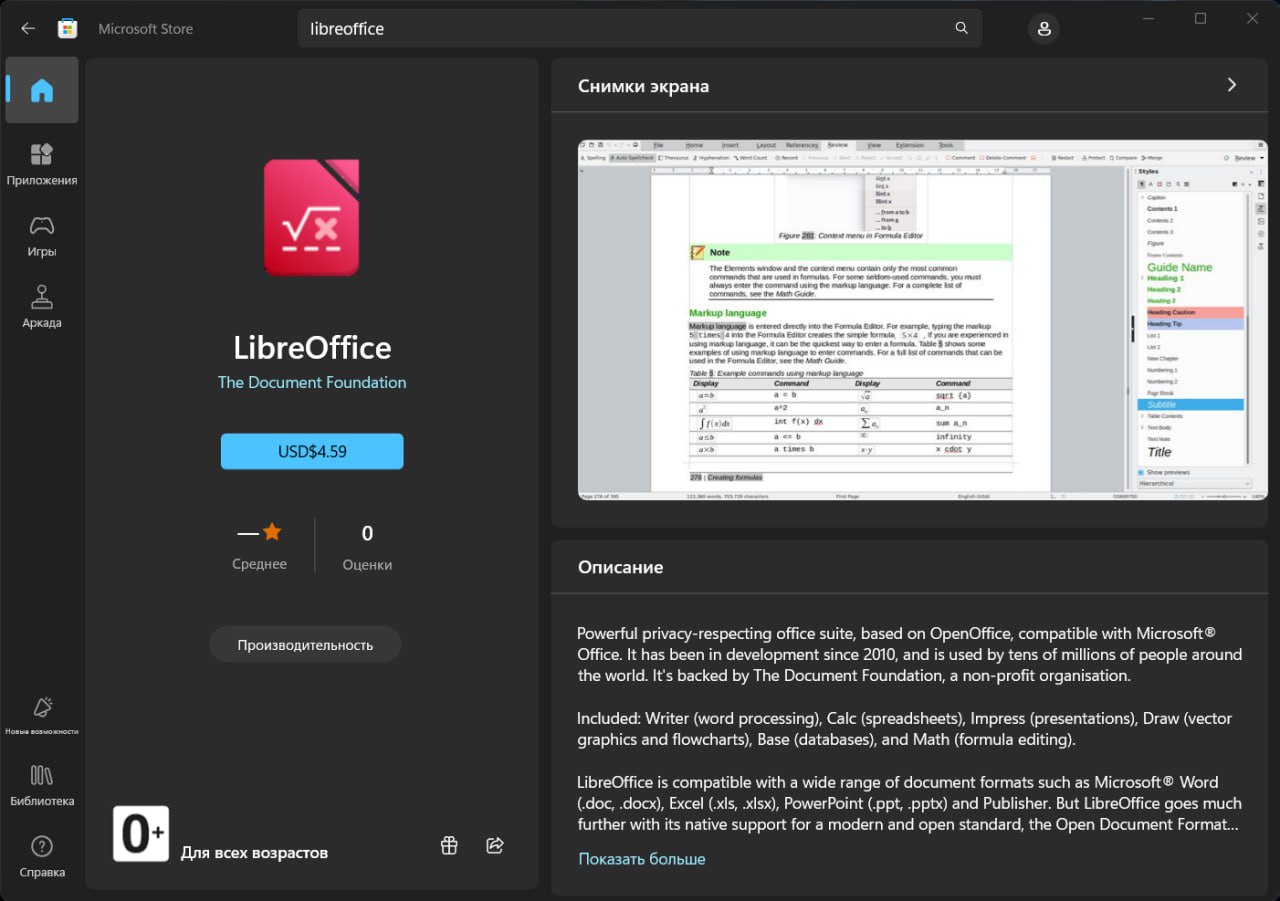
Task: Click the LibreOffice app title
Action: (x=312, y=347)
